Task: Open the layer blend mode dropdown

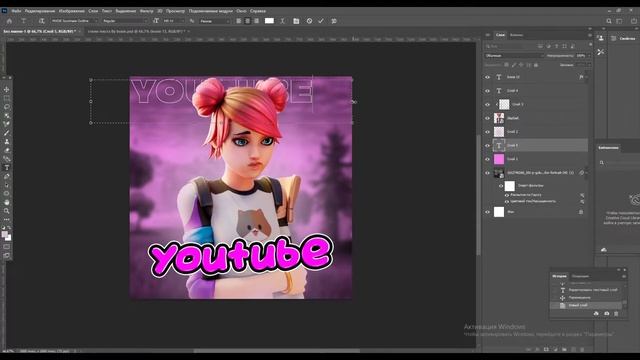Action: coord(514,56)
